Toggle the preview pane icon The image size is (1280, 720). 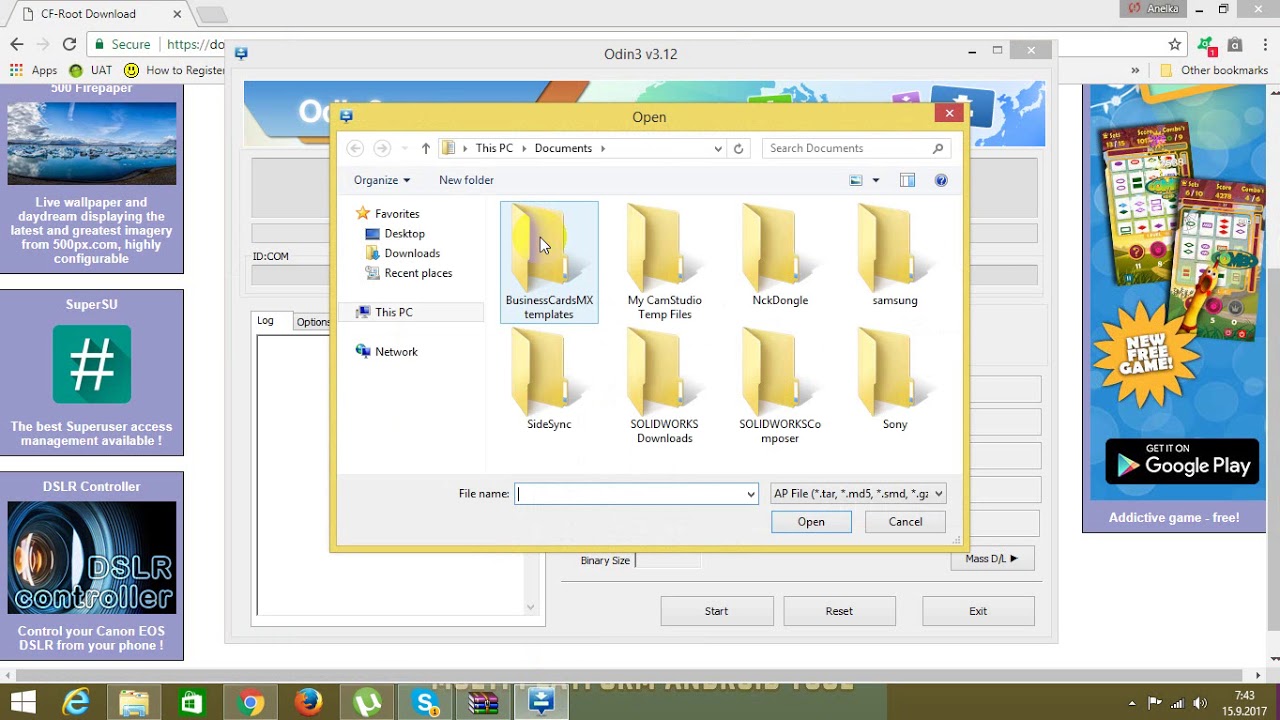[x=907, y=180]
